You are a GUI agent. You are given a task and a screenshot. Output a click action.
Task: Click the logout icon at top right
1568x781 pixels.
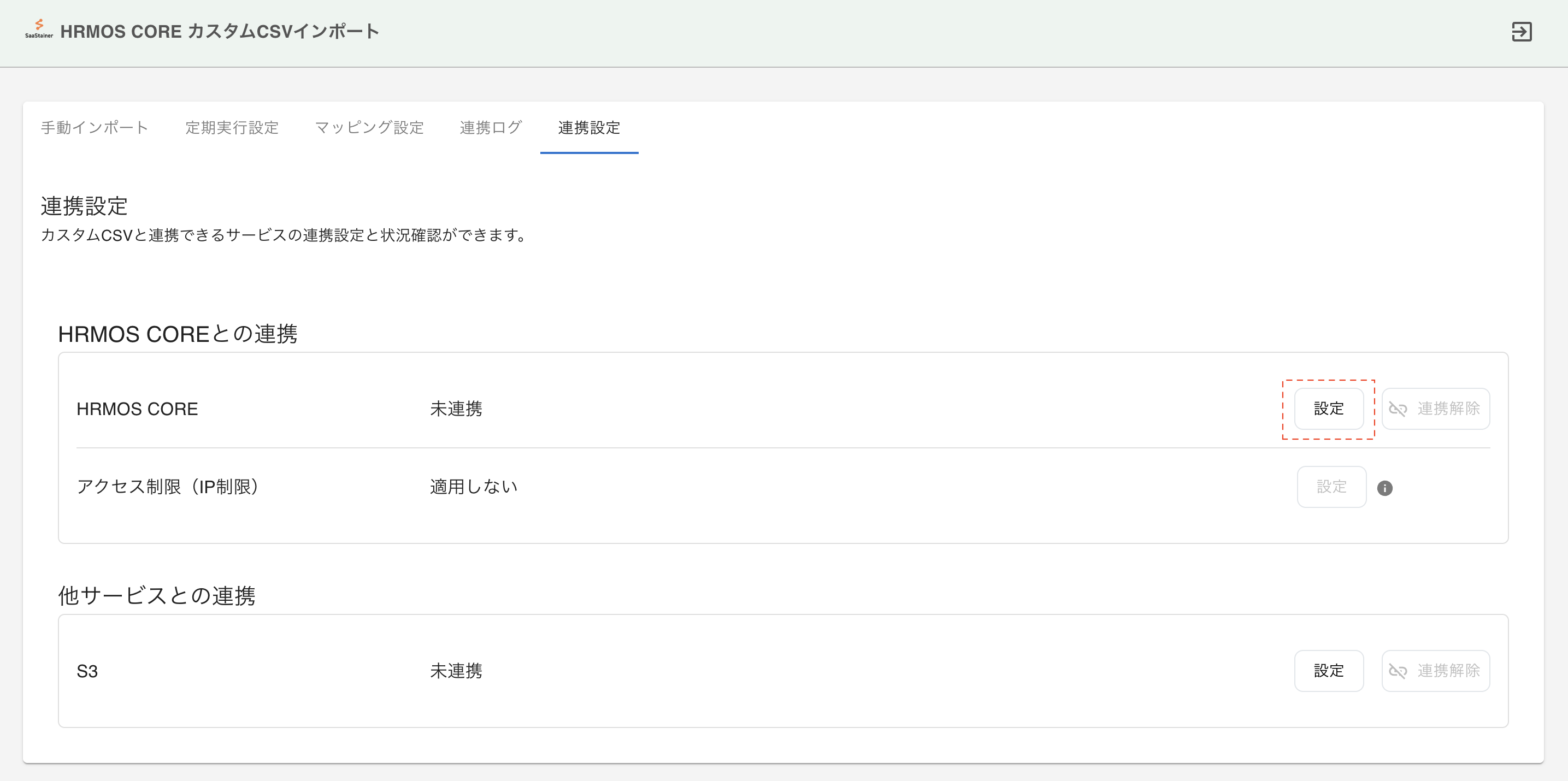click(1522, 32)
